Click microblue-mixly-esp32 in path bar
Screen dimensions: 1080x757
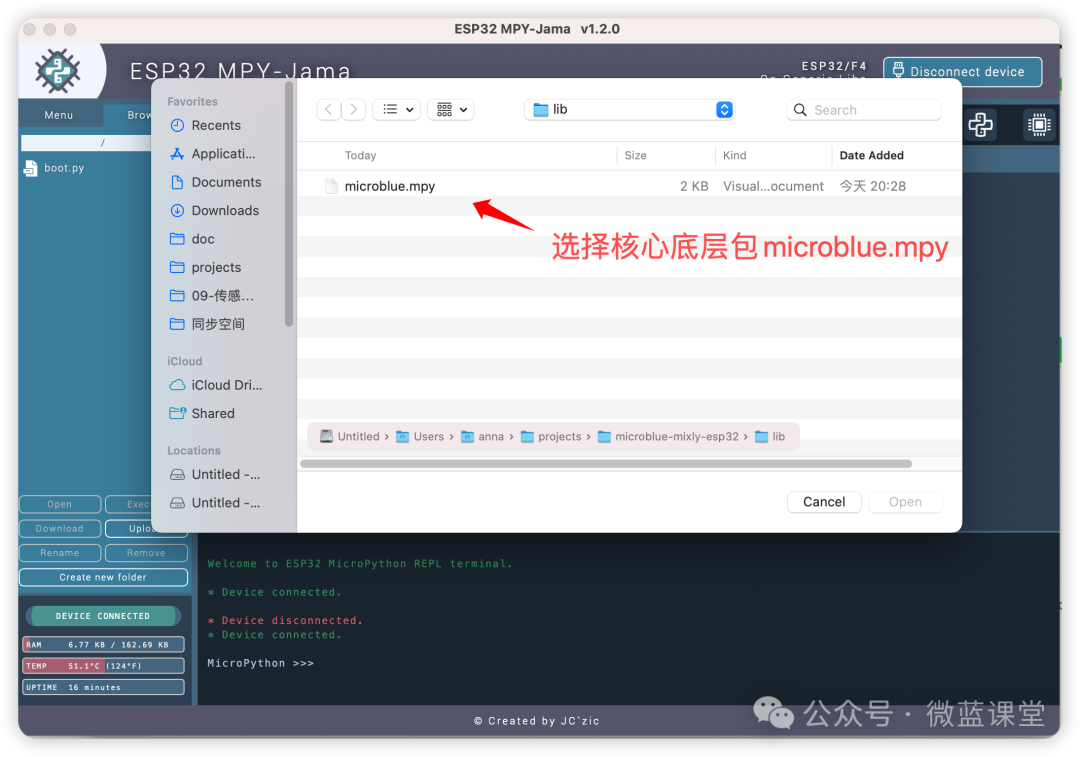[668, 437]
